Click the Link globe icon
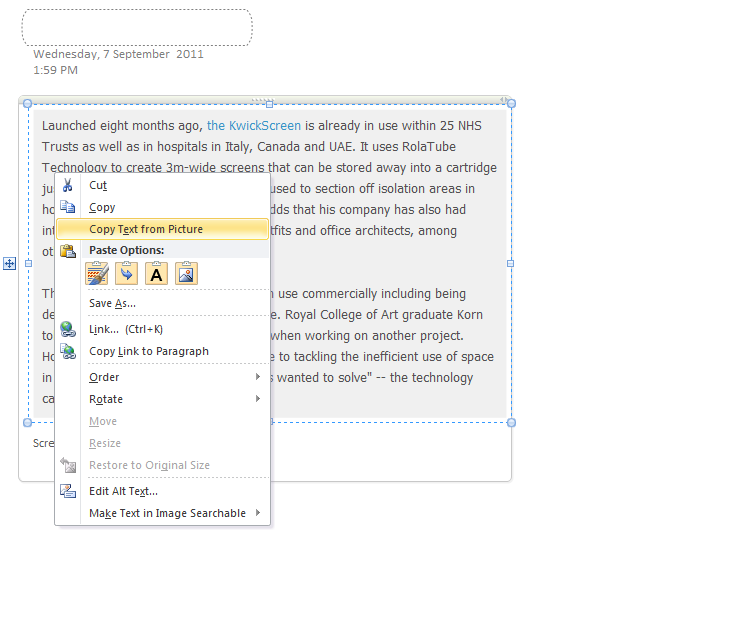 [68, 329]
